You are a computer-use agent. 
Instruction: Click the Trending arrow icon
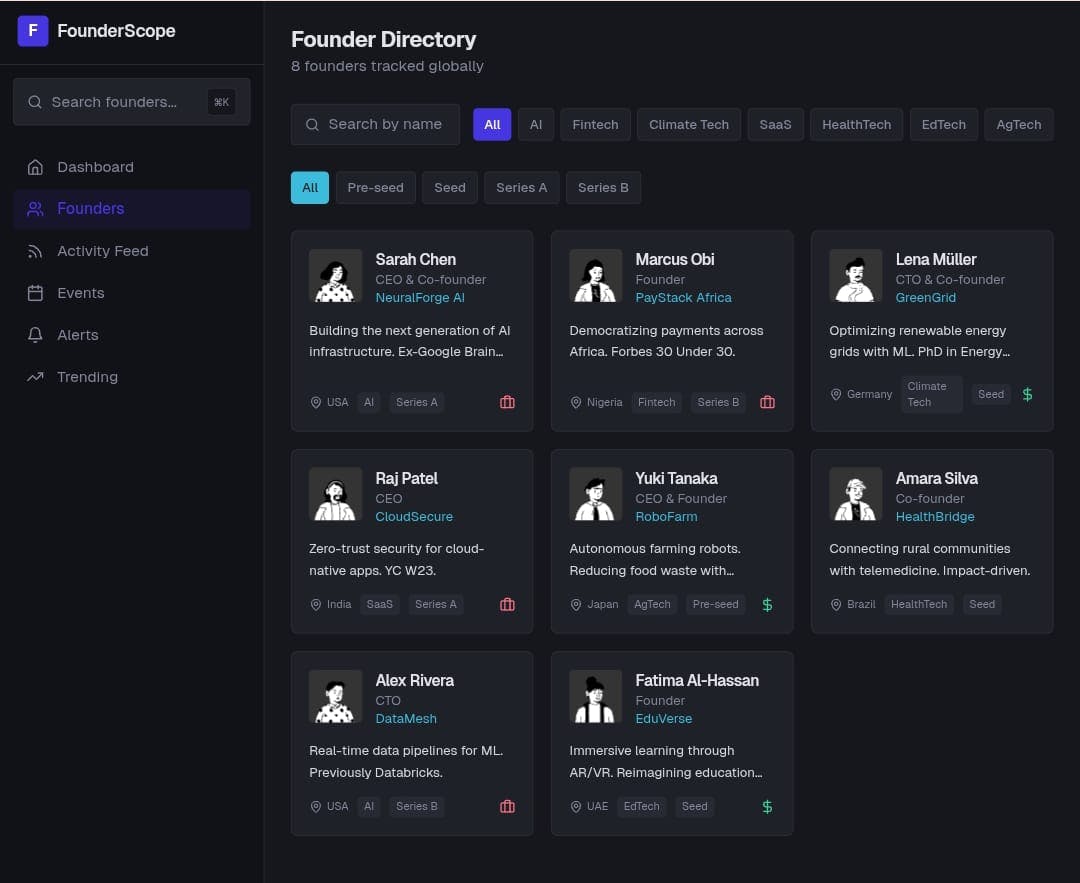coord(35,377)
